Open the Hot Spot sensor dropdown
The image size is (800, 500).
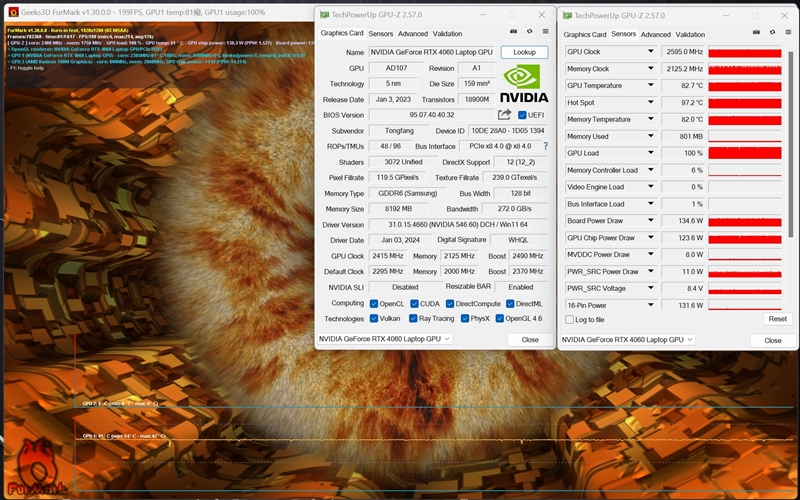coord(651,102)
